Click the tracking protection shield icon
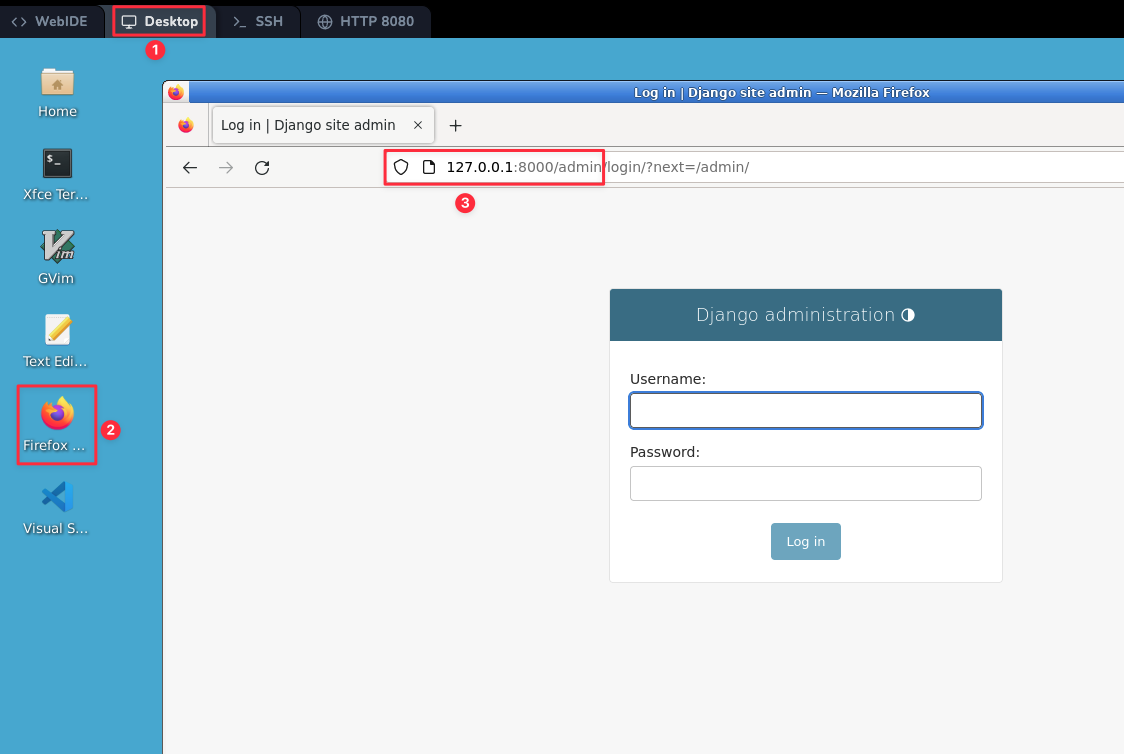The height and width of the screenshot is (754, 1124). 401,167
